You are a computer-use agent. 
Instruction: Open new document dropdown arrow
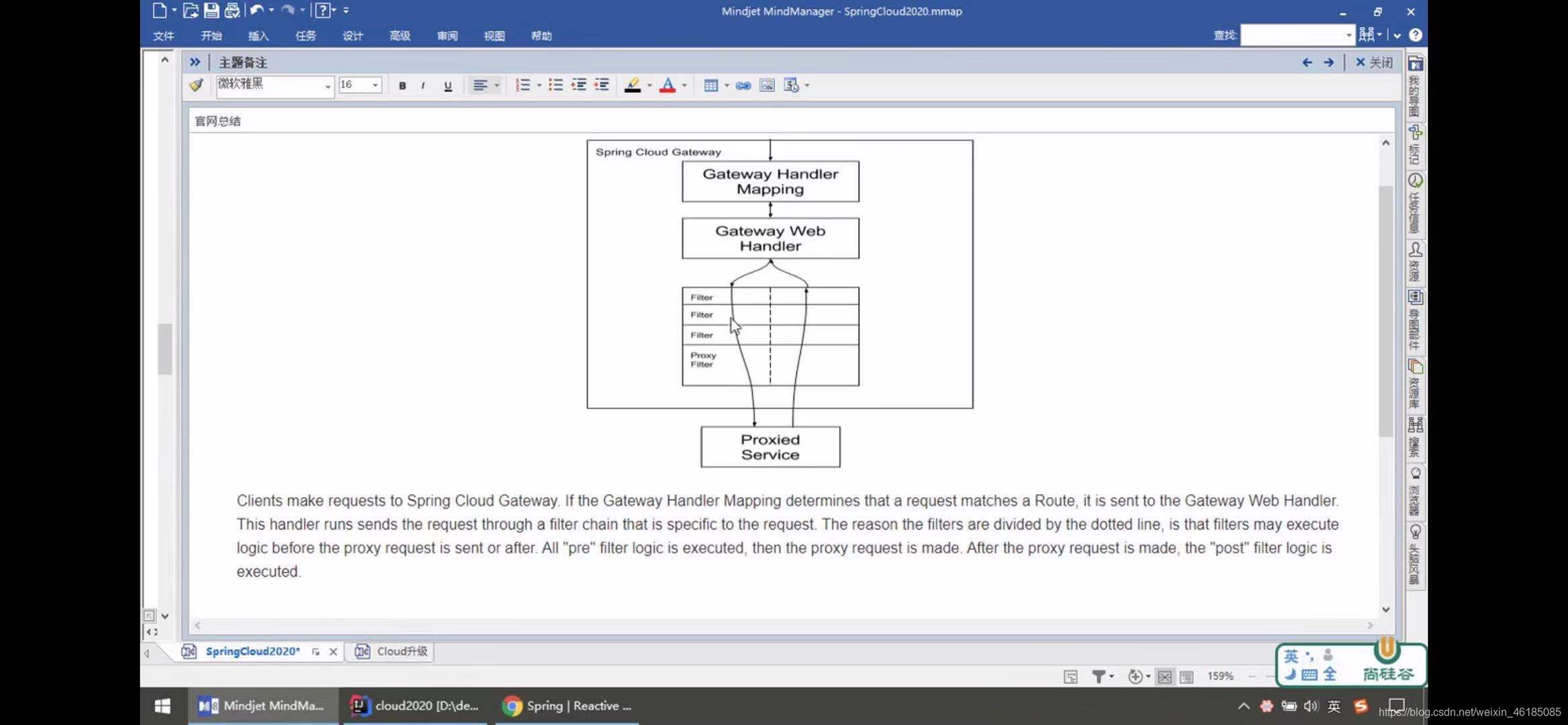coord(174,10)
